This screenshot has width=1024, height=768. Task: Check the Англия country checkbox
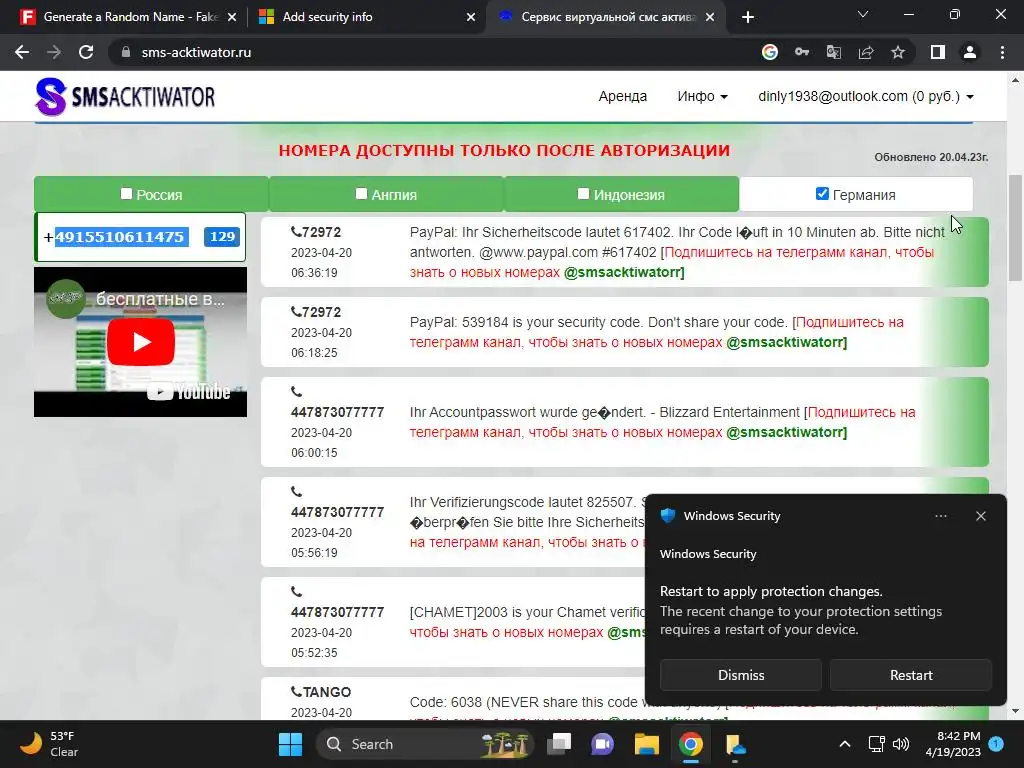click(361, 193)
